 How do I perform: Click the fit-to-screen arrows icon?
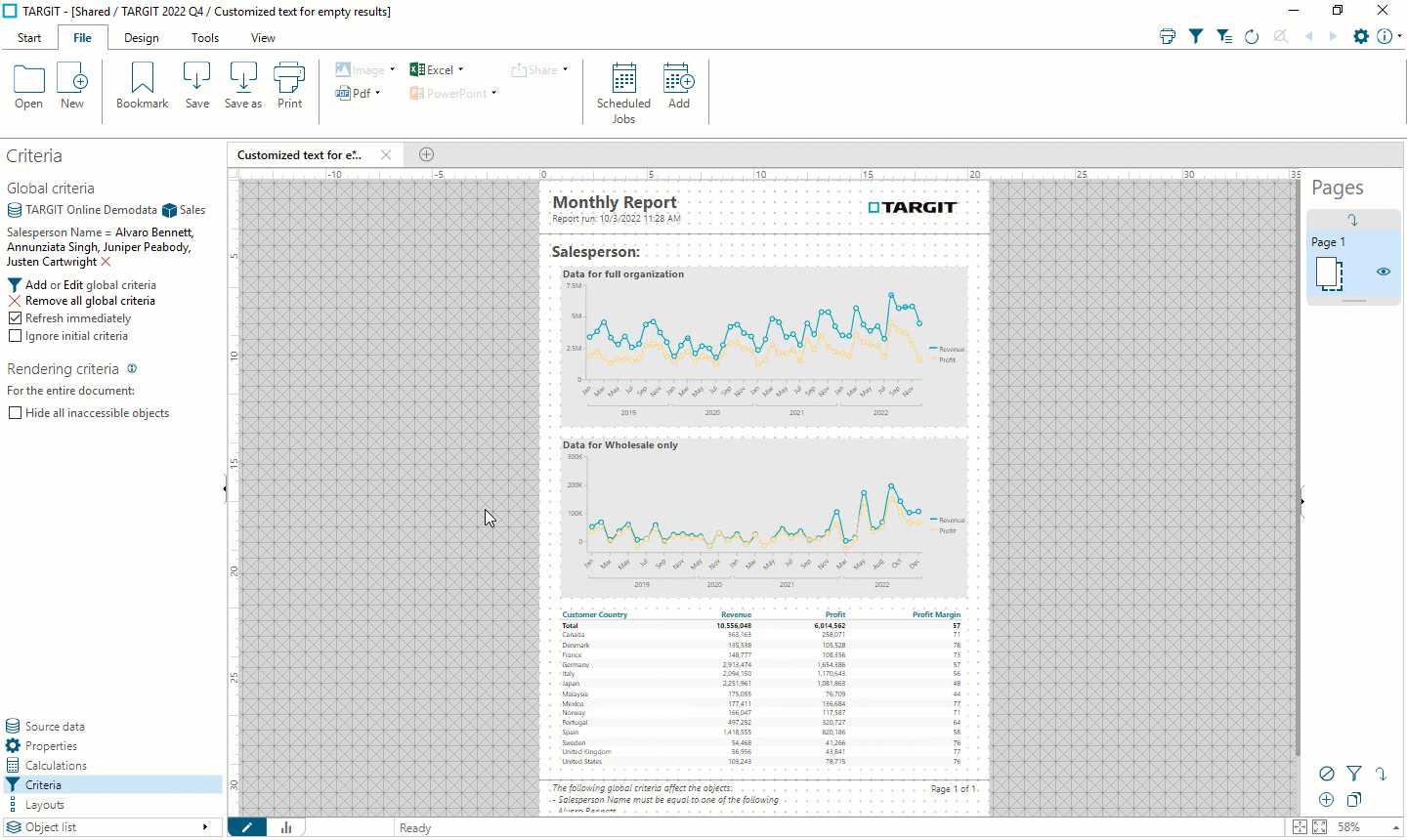(x=1320, y=827)
